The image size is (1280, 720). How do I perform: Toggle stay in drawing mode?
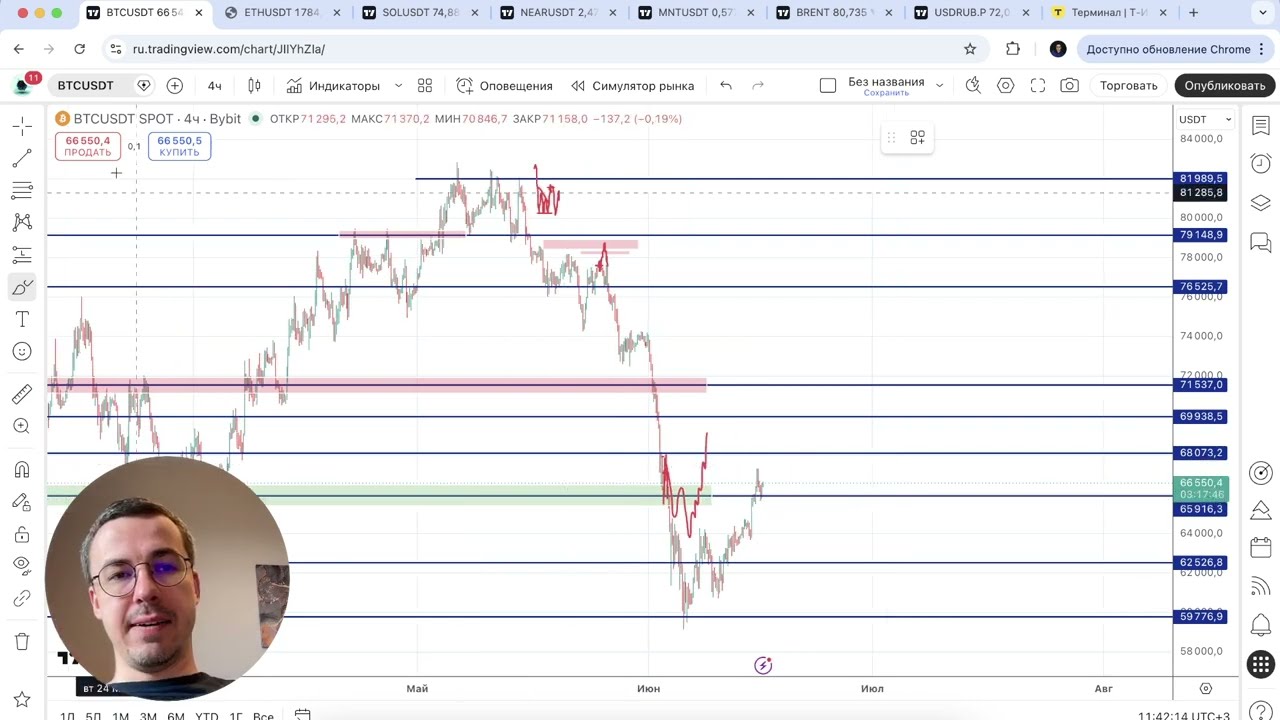point(22,502)
